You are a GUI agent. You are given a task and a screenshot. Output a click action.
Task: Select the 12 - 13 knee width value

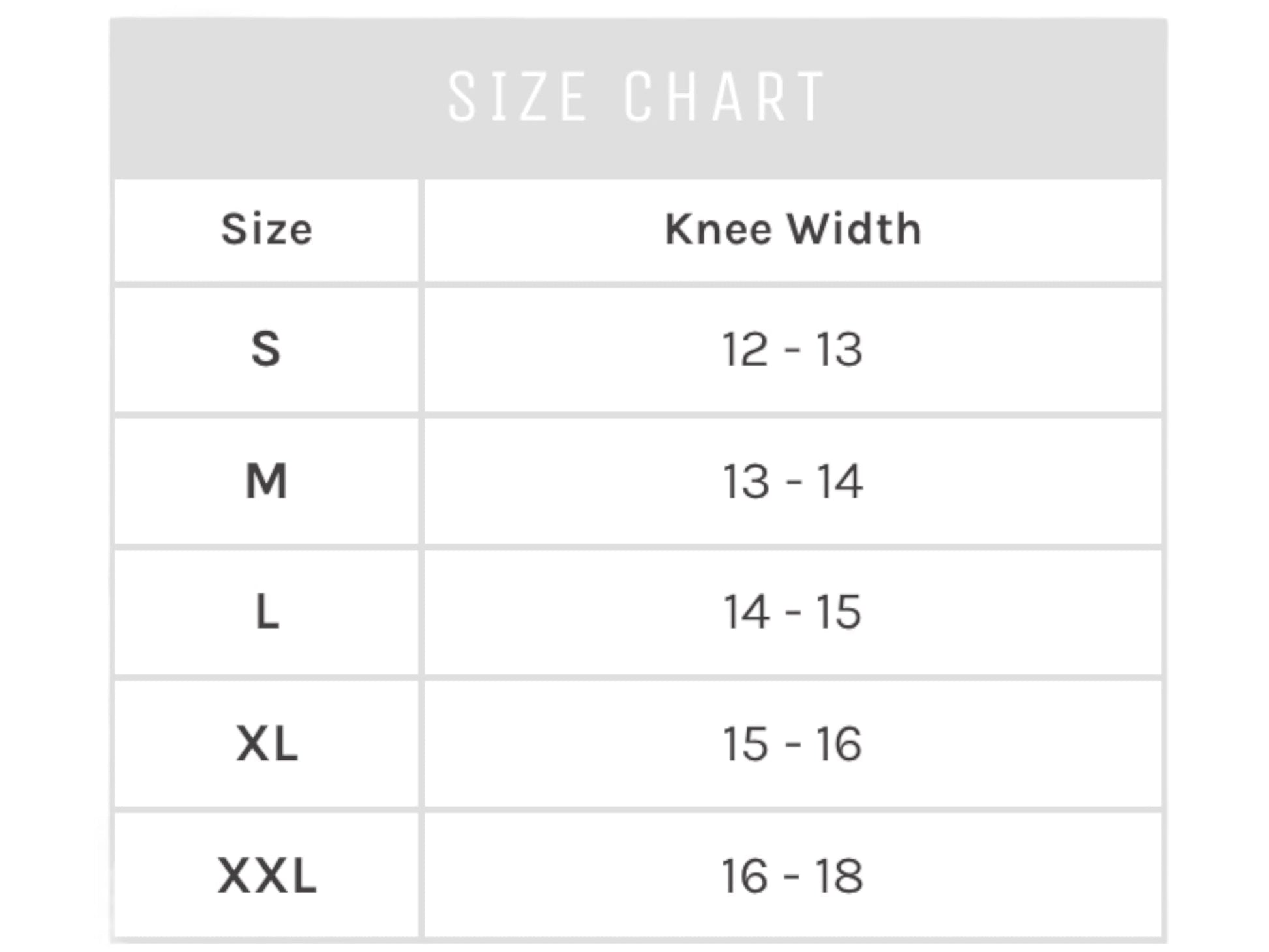[792, 350]
